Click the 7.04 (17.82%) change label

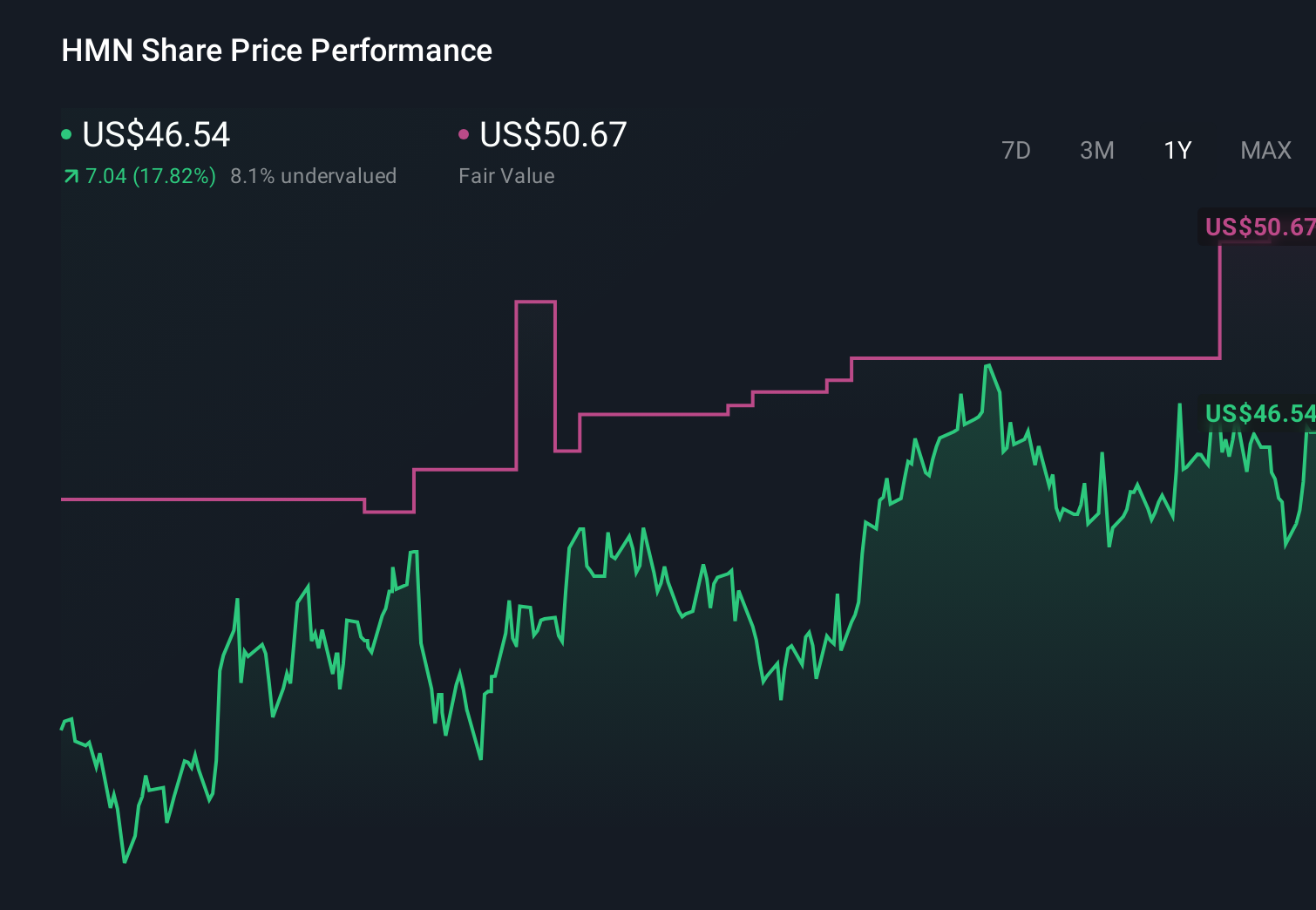point(150,176)
